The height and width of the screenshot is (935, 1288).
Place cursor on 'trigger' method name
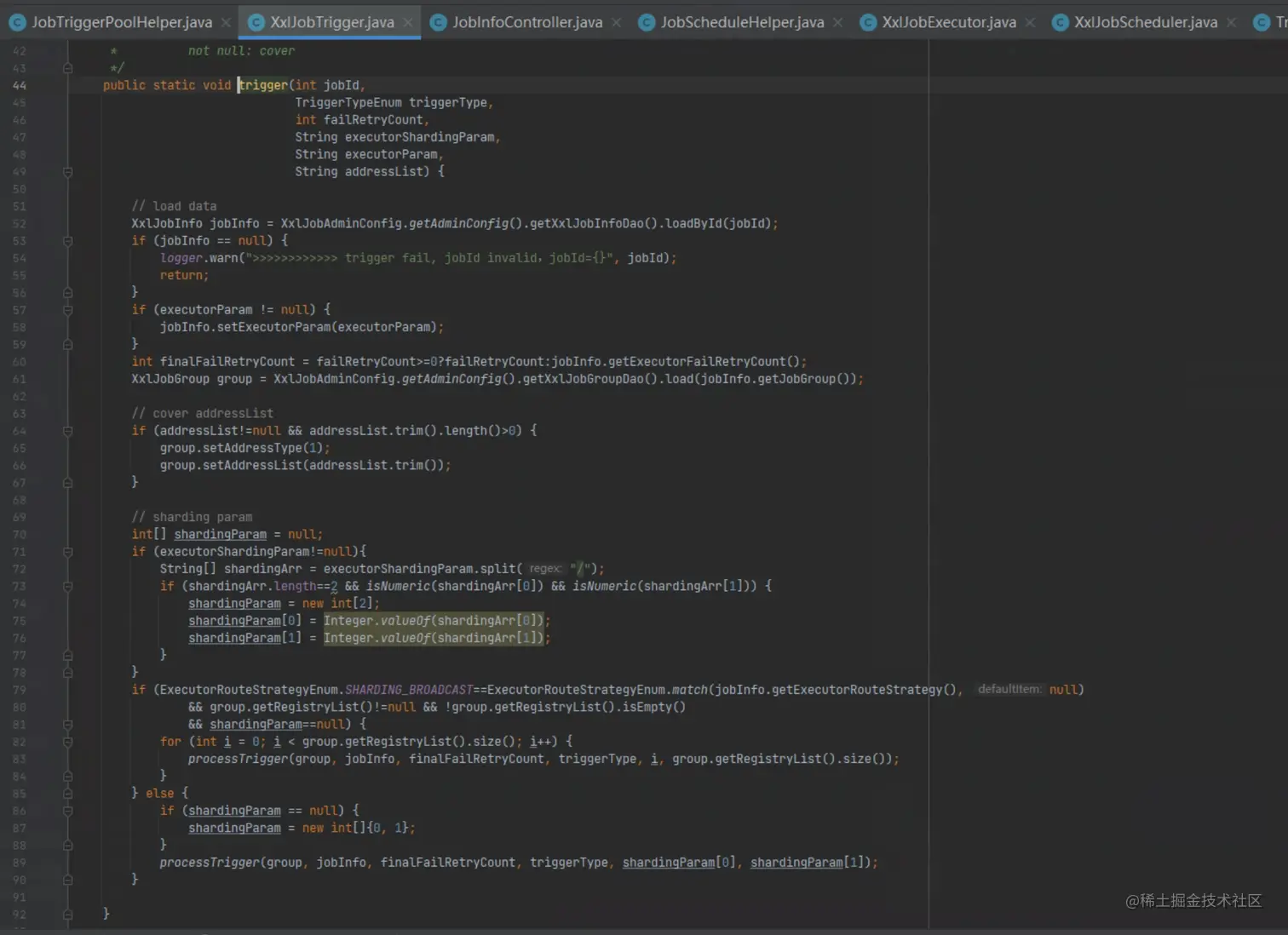point(263,85)
